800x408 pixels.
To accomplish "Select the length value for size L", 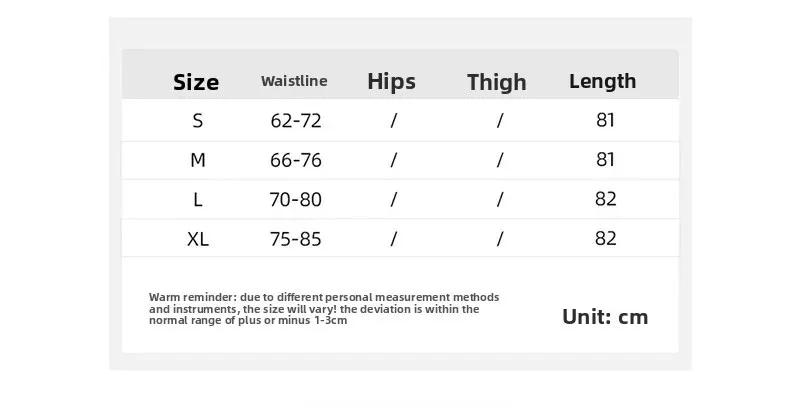I will pyautogui.click(x=605, y=199).
